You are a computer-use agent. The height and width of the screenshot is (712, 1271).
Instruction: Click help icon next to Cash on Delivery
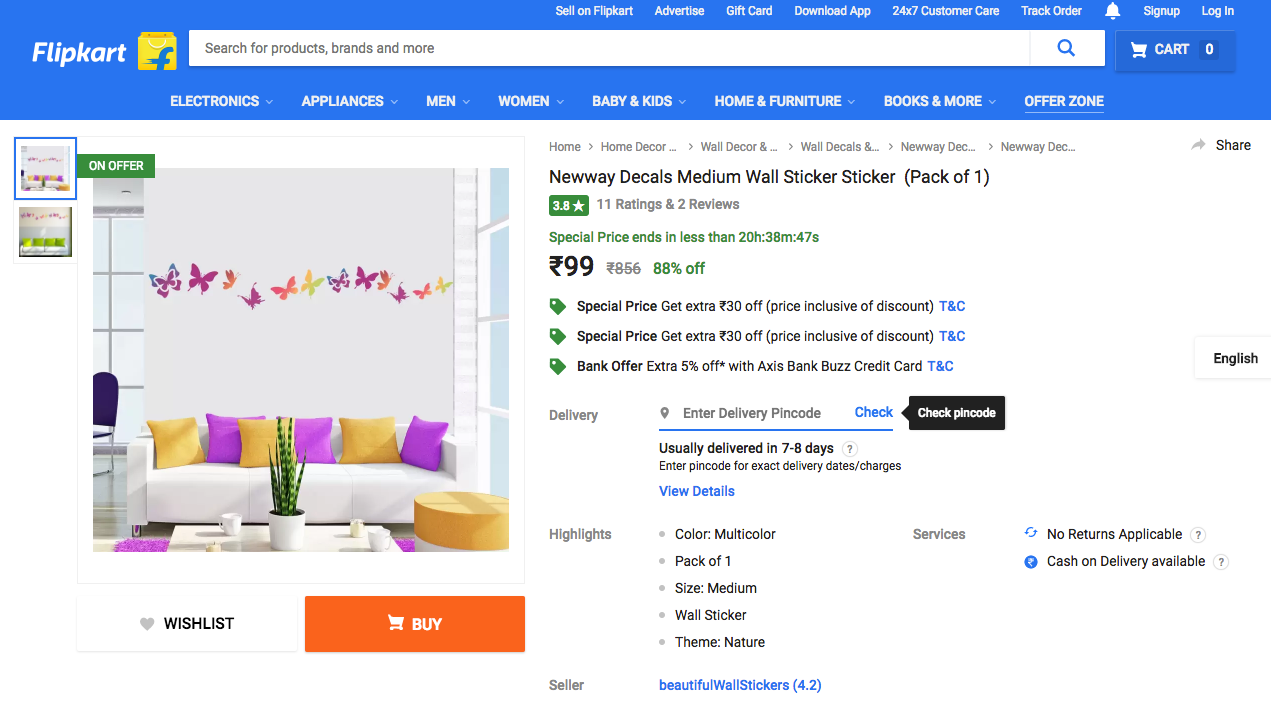[x=1220, y=562]
